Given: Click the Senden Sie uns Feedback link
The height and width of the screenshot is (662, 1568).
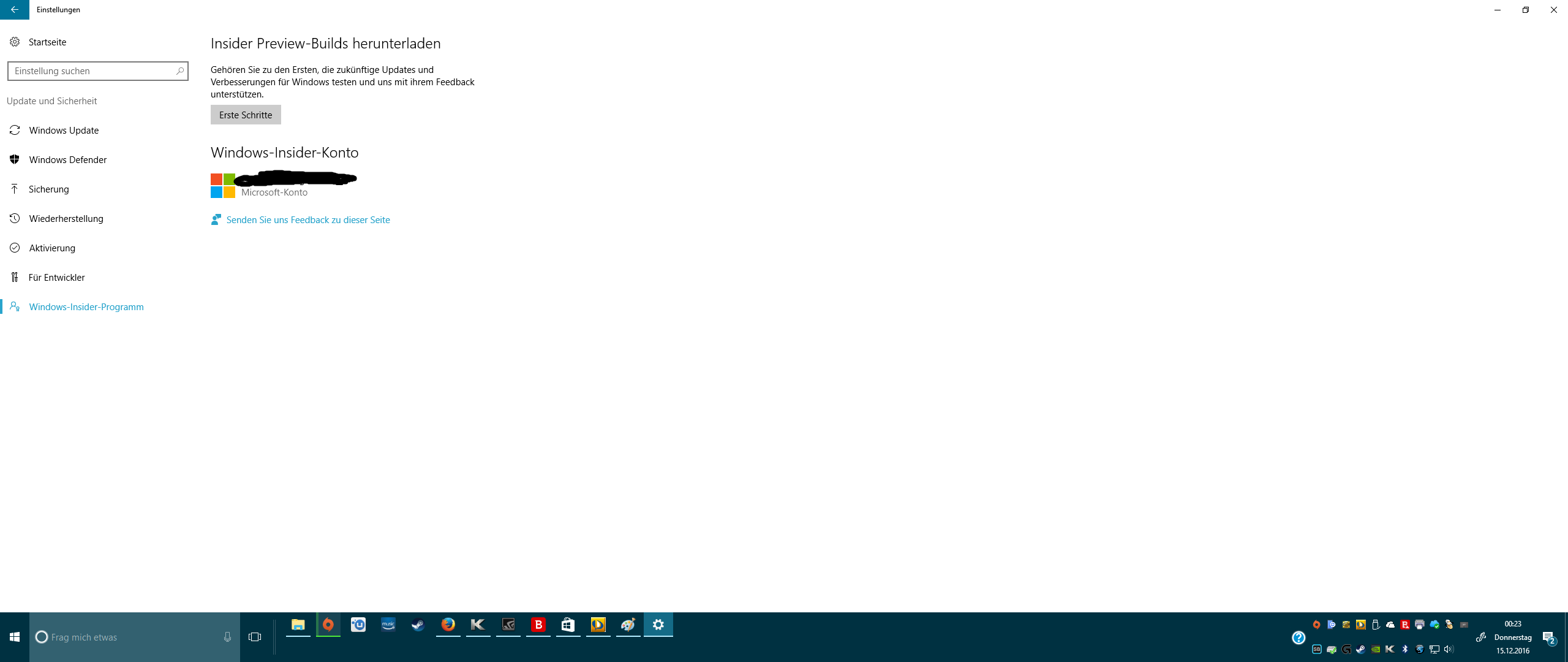Looking at the screenshot, I should click(x=307, y=220).
